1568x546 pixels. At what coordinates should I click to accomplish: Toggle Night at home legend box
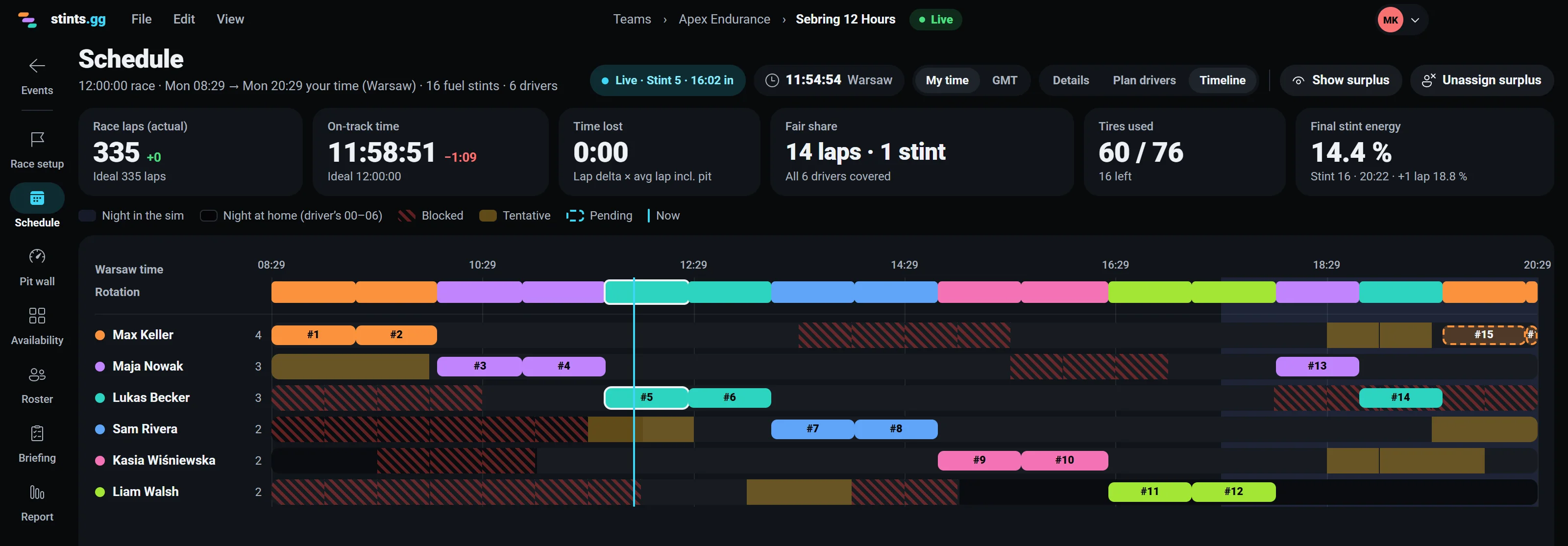pyautogui.click(x=209, y=216)
